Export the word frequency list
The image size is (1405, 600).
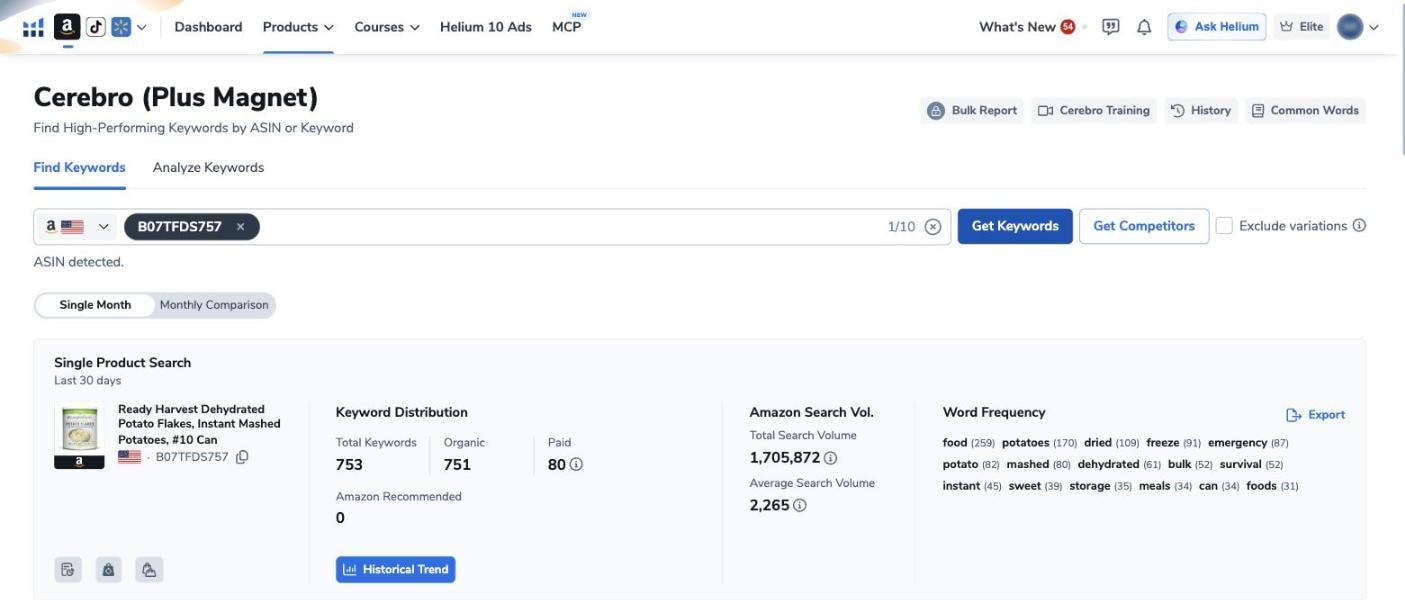[1315, 415]
